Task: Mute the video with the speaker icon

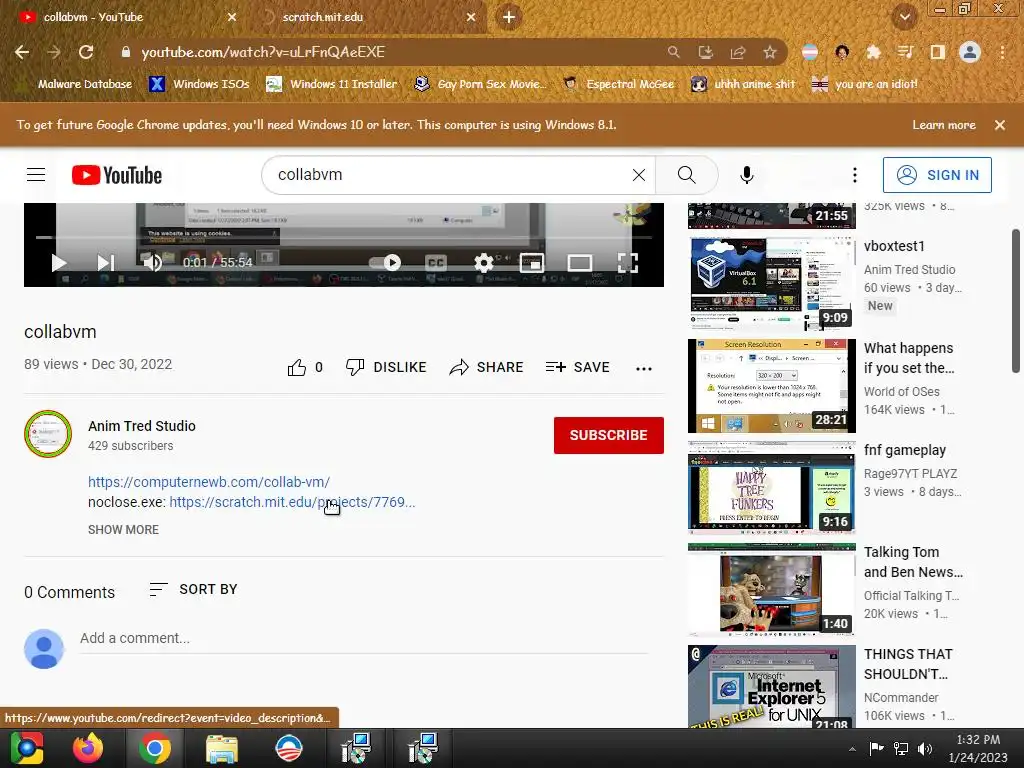Action: pos(153,263)
